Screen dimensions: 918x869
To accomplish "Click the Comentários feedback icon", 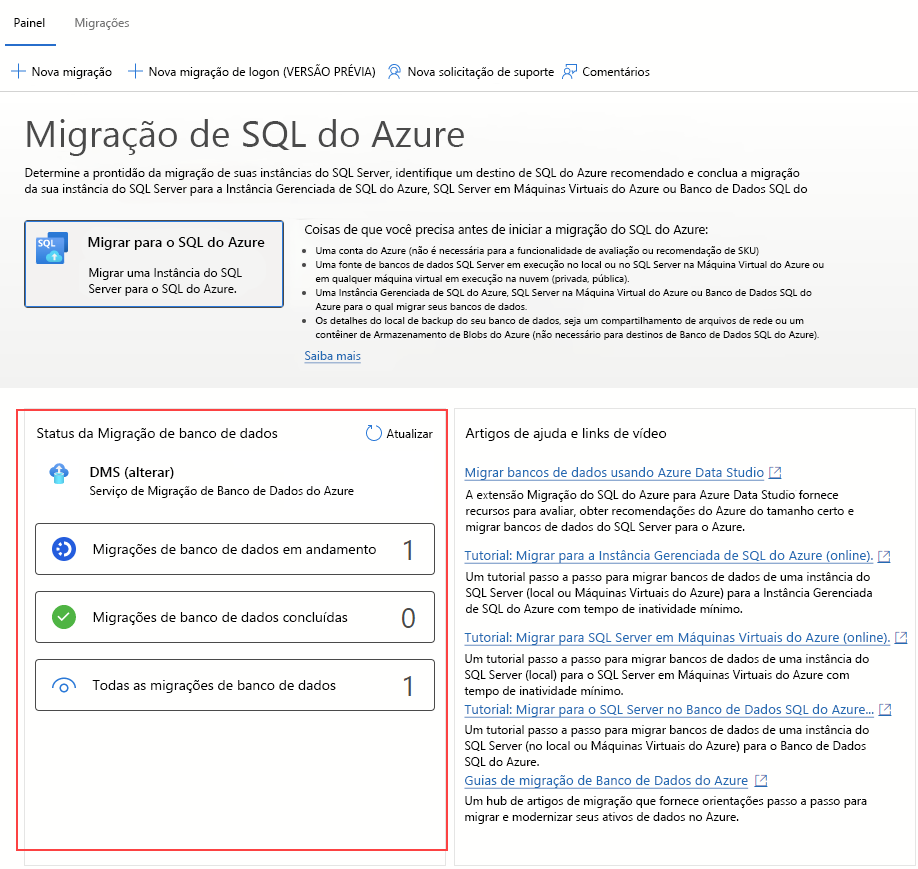I will coord(569,71).
